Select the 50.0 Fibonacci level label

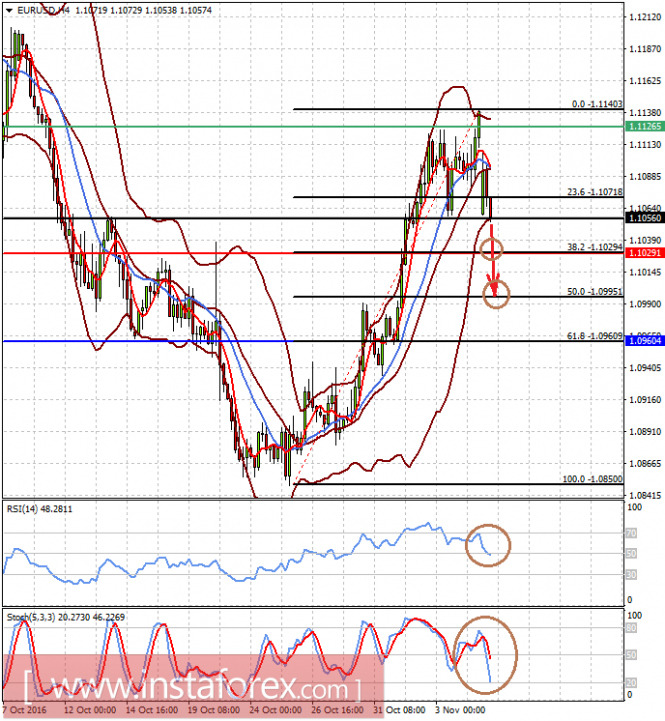pyautogui.click(x=595, y=292)
